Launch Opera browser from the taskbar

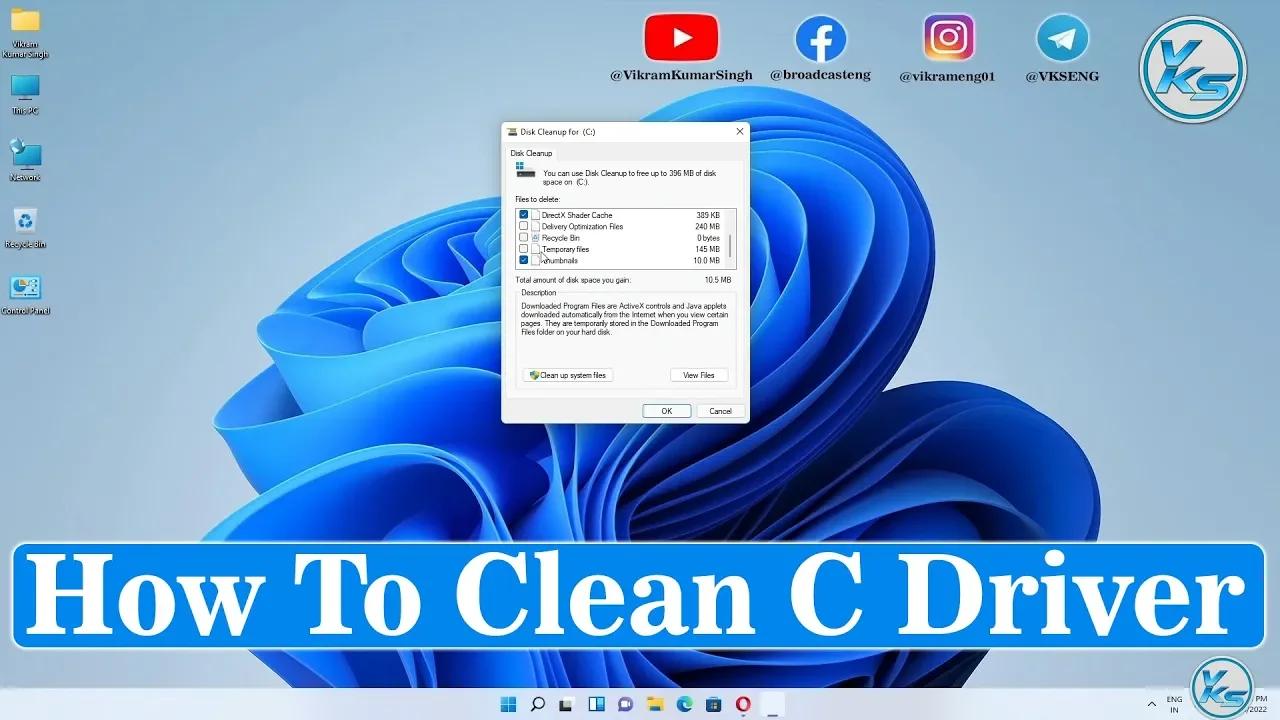(743, 704)
